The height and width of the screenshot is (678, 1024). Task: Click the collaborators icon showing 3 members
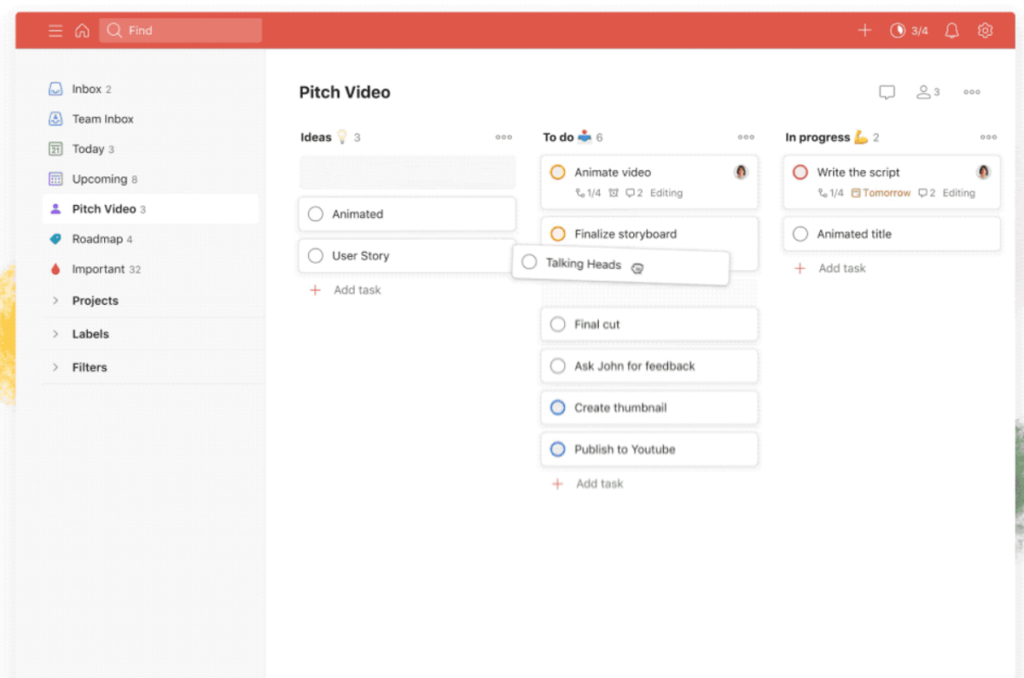(925, 91)
